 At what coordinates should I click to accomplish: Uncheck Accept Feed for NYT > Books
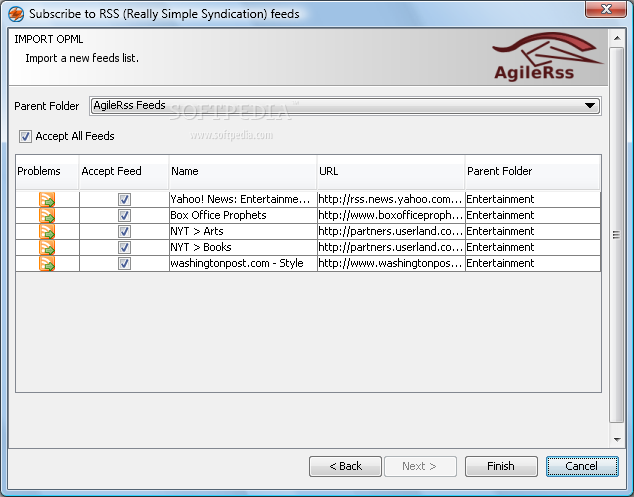click(x=124, y=247)
